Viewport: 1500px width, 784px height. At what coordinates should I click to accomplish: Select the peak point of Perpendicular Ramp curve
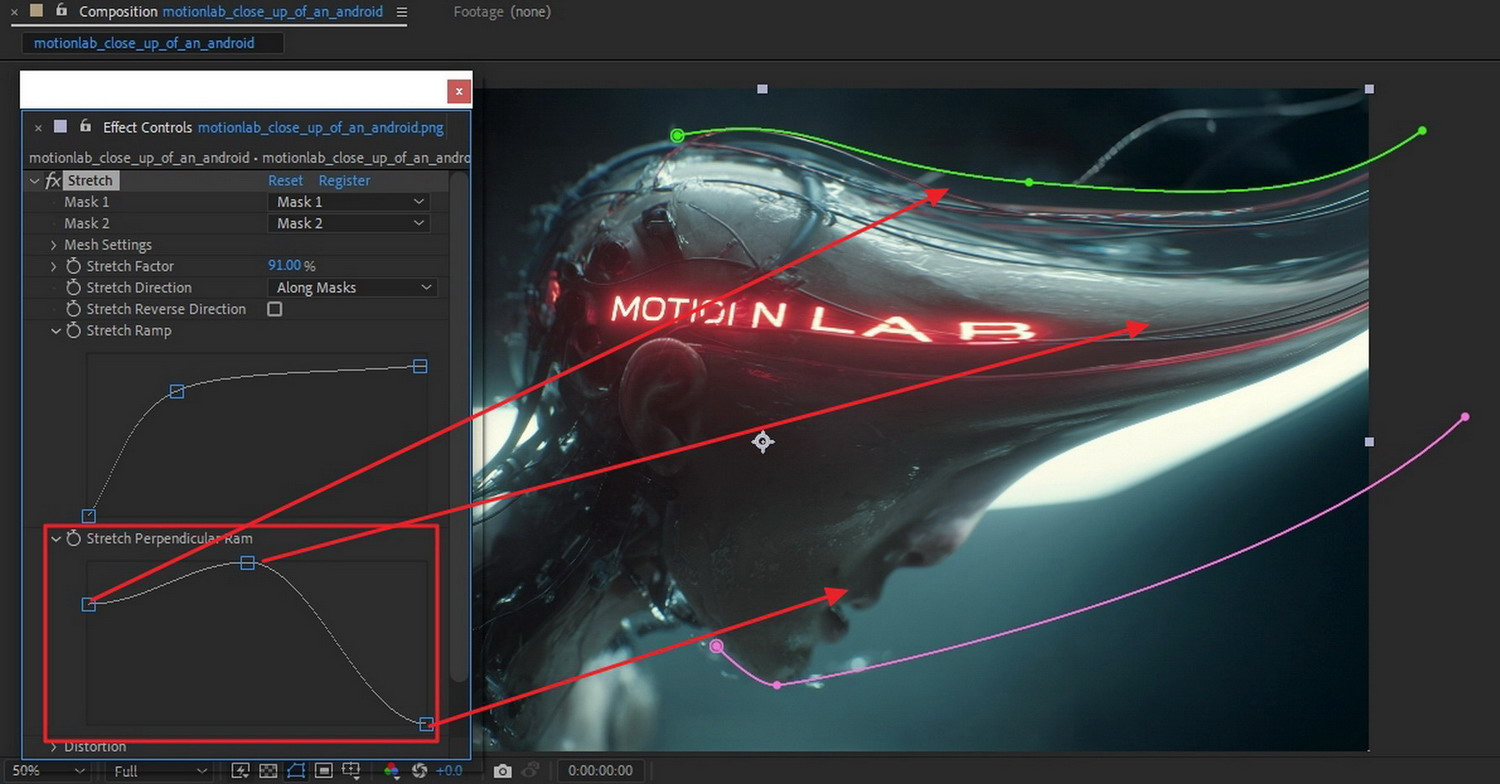click(x=247, y=563)
